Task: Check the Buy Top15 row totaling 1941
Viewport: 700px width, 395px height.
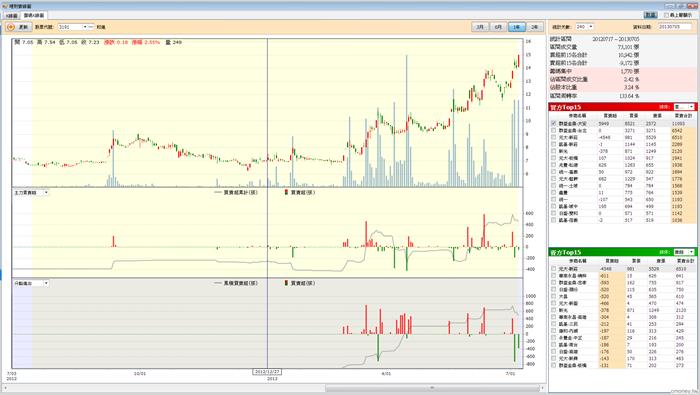Action: [x=554, y=158]
